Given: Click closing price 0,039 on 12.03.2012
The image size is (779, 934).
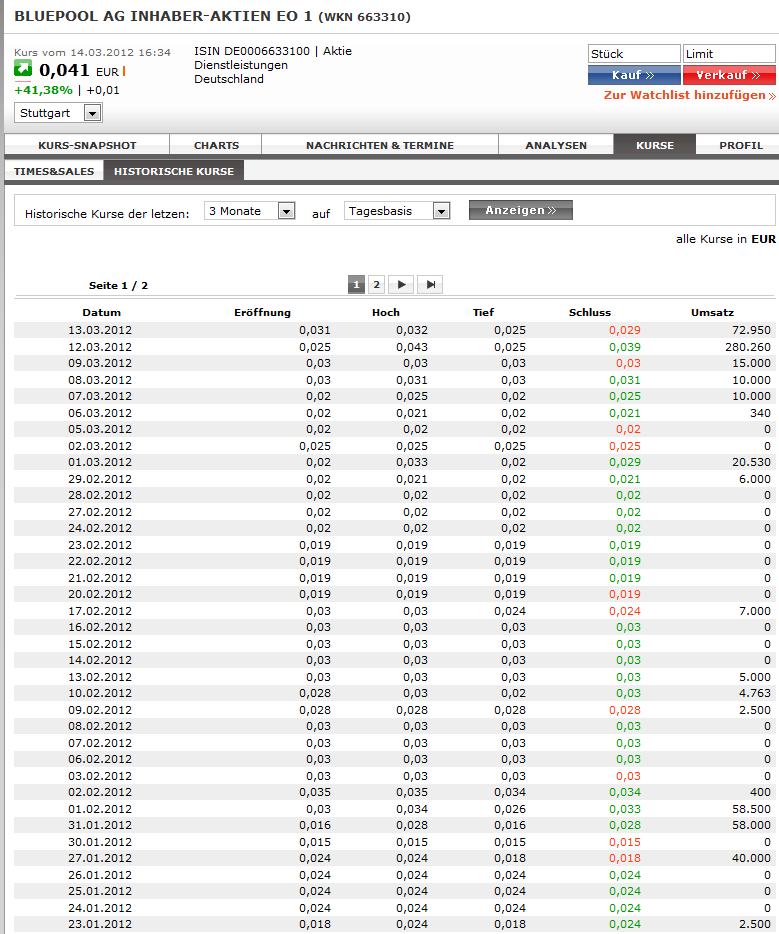Looking at the screenshot, I should point(625,347).
